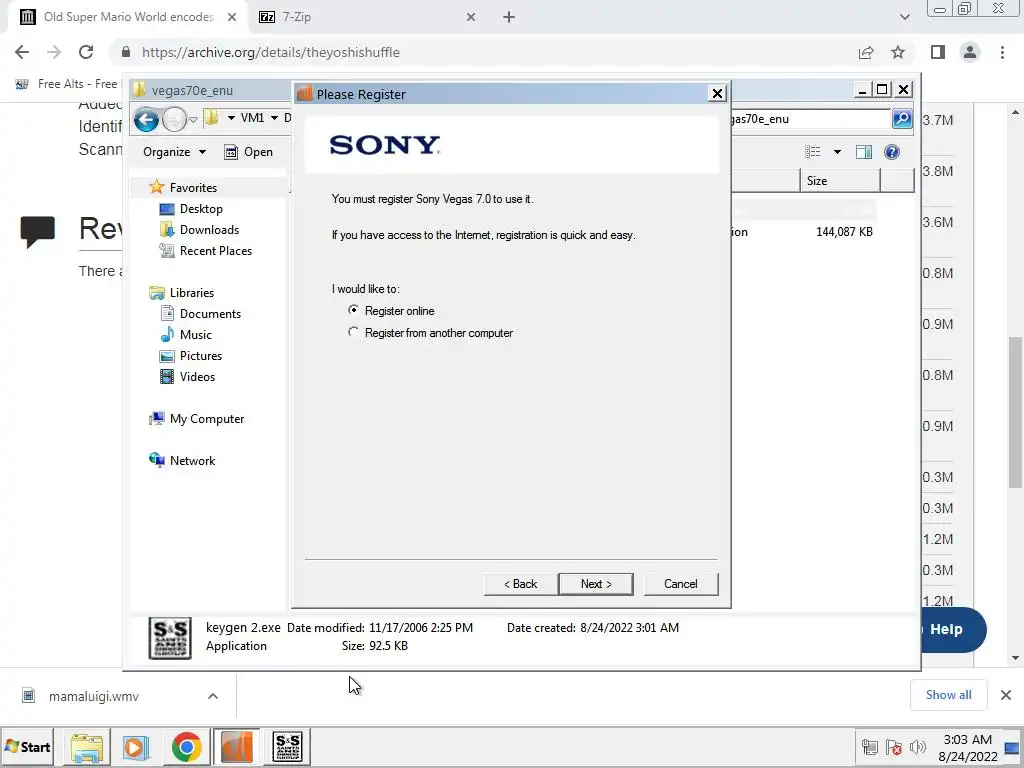
Task: Click S&S keygen taskbar icon
Action: pyautogui.click(x=287, y=746)
